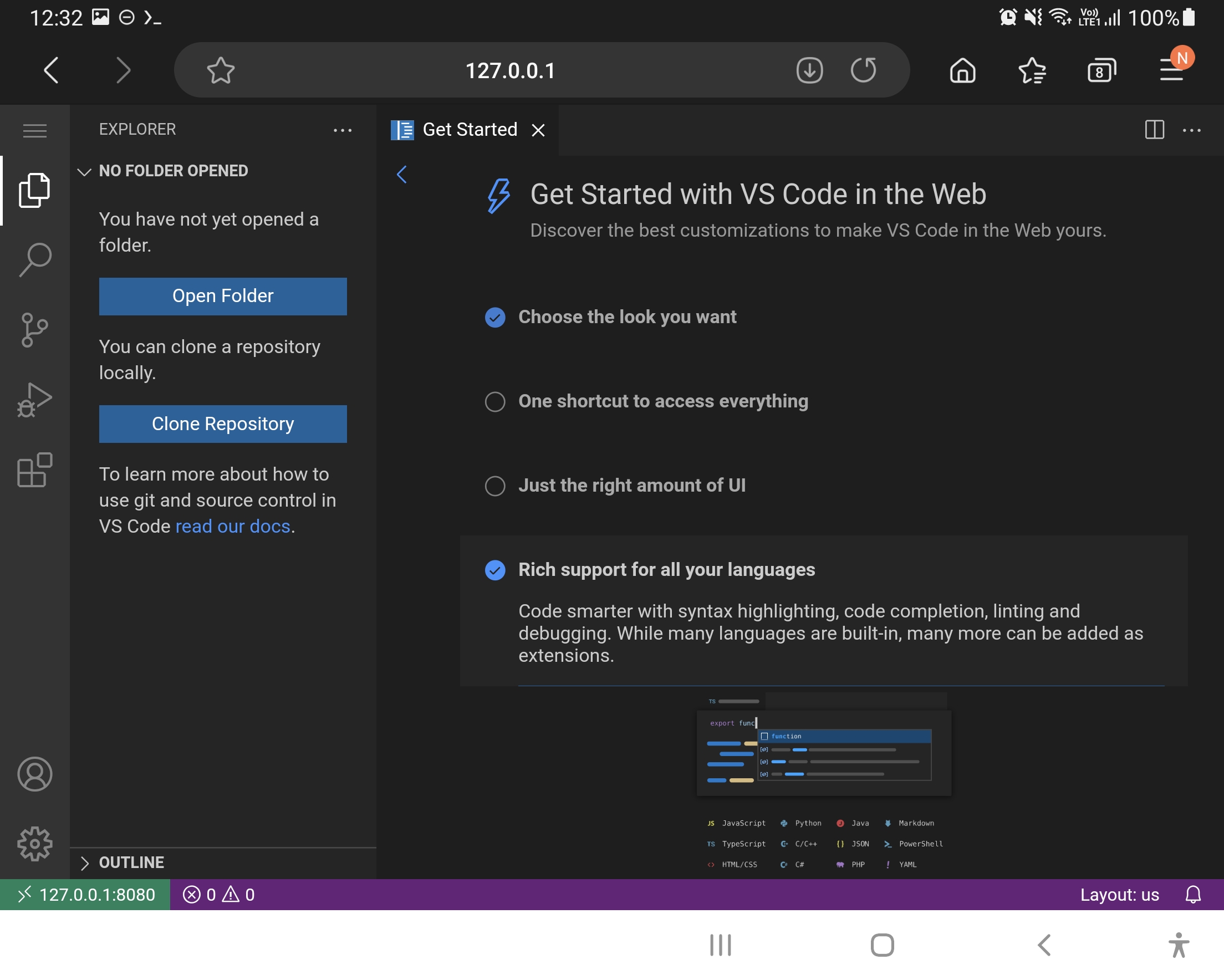Reload the page in the browser

click(864, 70)
